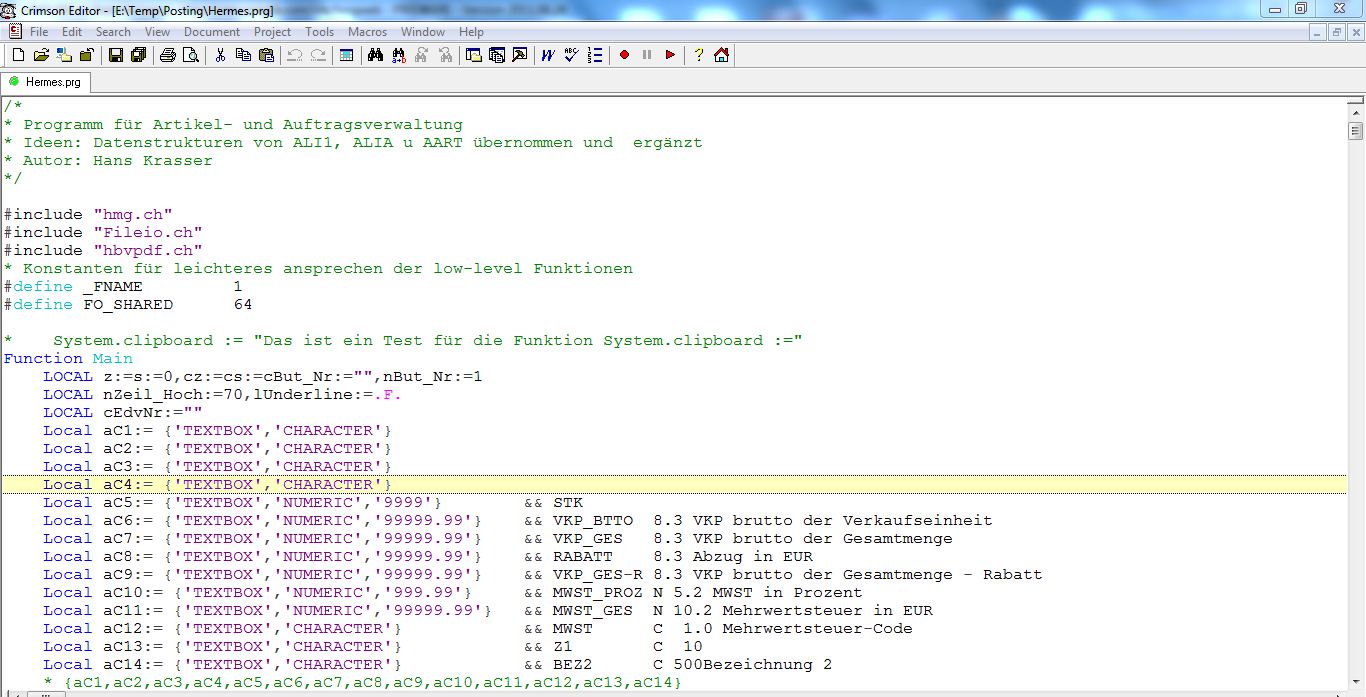Open the Edit menu
Image resolution: width=1366 pixels, height=697 pixels.
click(x=72, y=32)
